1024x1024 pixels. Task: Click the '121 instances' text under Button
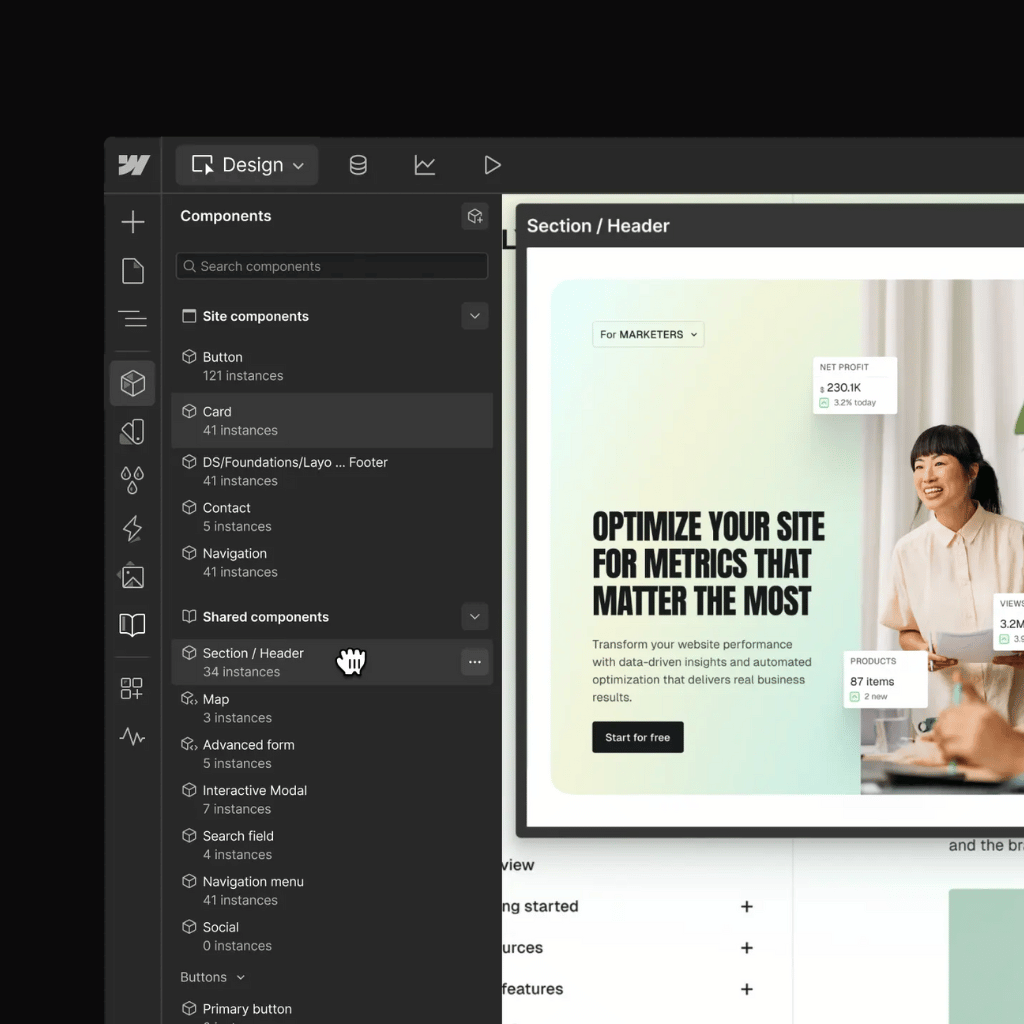(243, 376)
